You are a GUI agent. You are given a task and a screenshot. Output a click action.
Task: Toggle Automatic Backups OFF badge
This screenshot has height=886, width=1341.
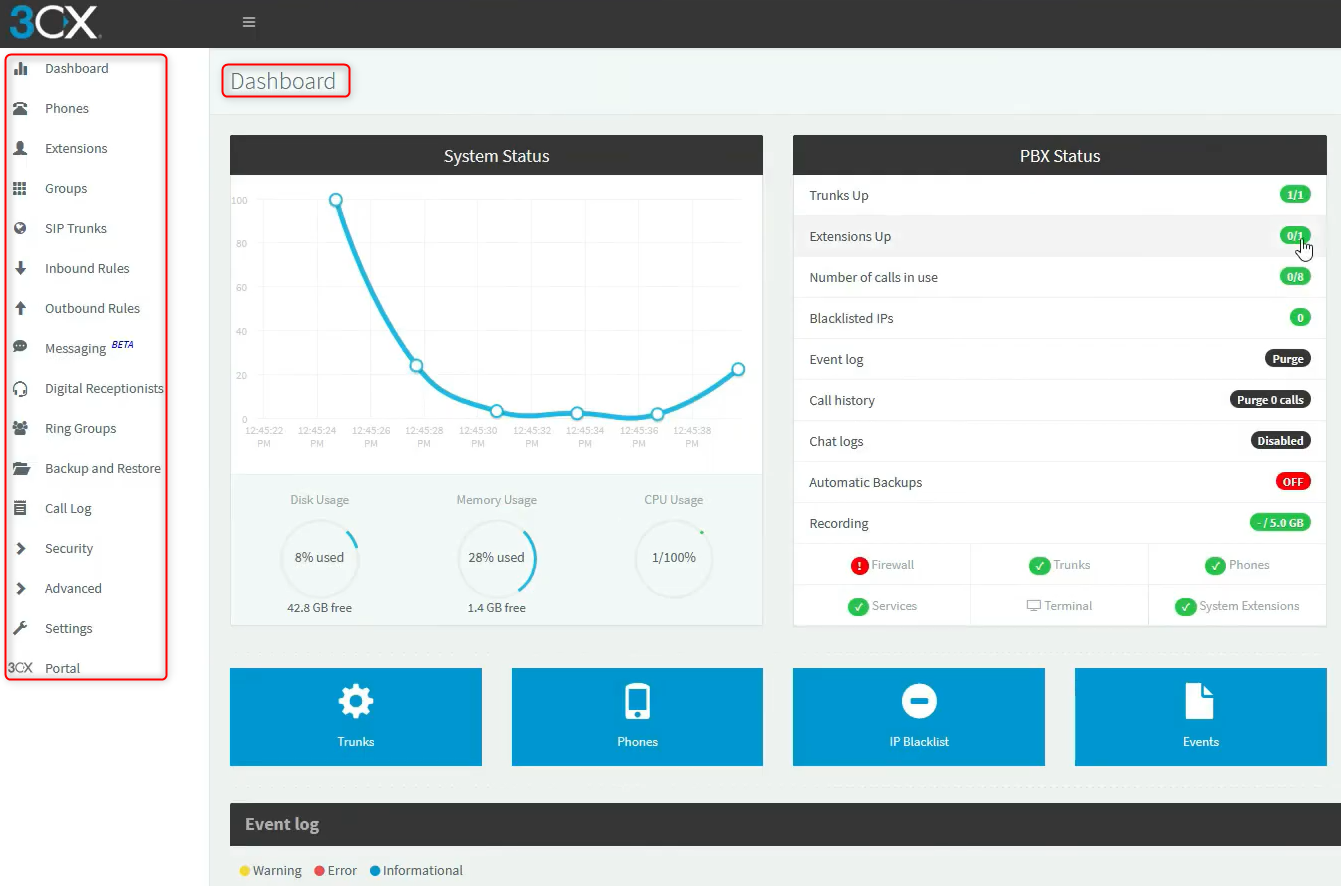(x=1293, y=481)
